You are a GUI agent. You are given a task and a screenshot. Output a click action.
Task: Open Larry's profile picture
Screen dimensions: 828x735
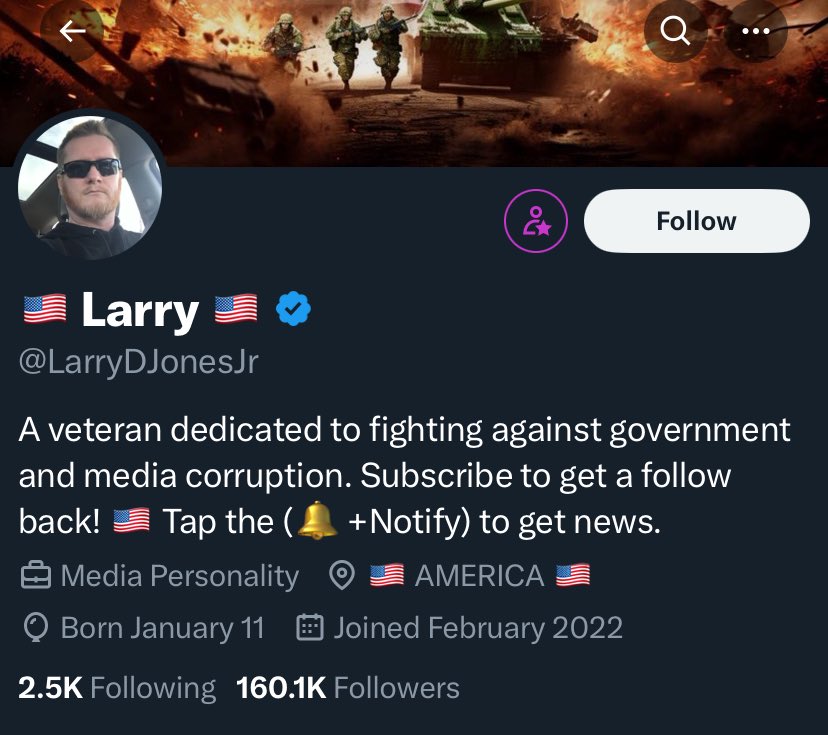pyautogui.click(x=90, y=187)
